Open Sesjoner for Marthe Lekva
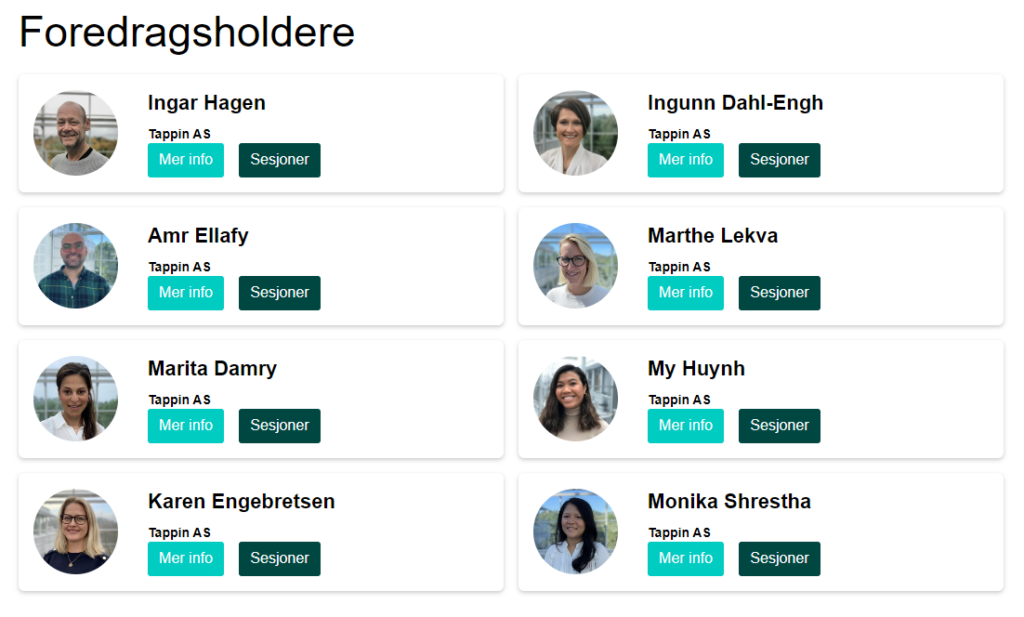The image size is (1024, 617). tap(779, 293)
